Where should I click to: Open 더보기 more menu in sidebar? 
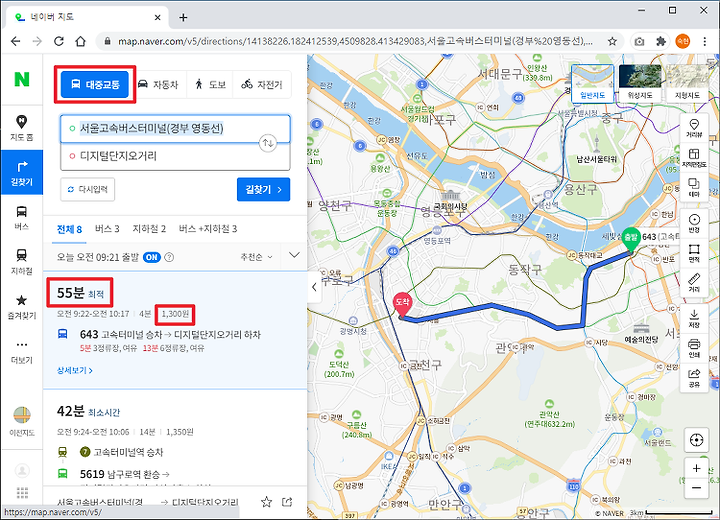coord(22,351)
